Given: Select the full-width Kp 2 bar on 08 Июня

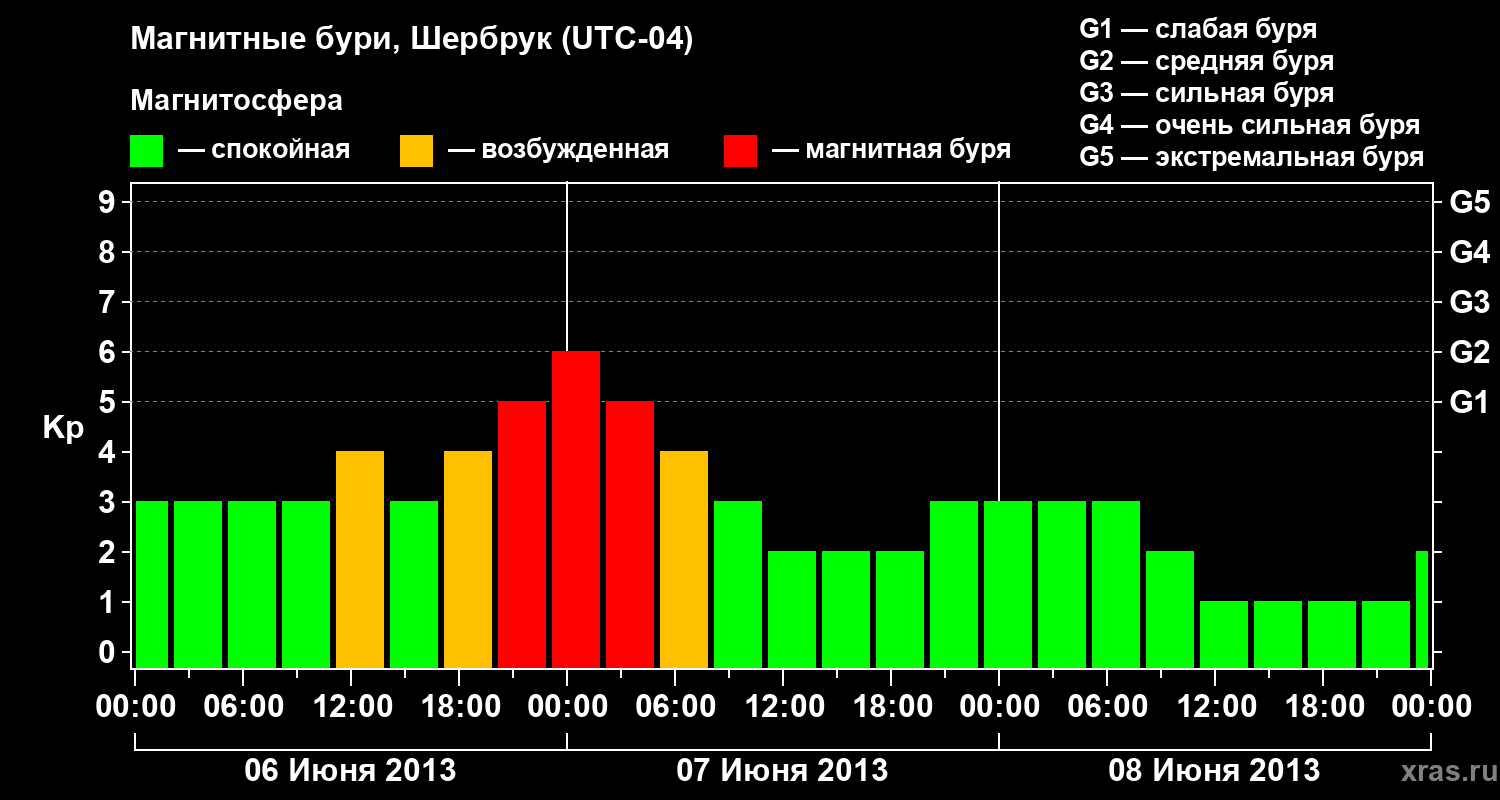Looking at the screenshot, I should click(x=1170, y=610).
